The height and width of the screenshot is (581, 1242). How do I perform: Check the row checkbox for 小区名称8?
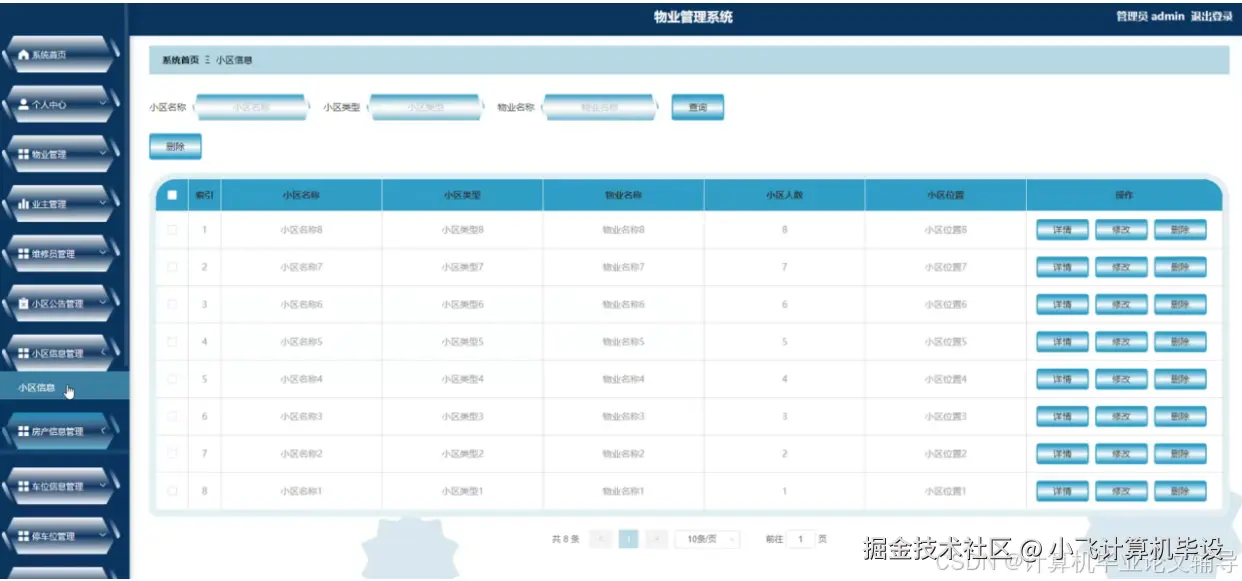point(172,229)
